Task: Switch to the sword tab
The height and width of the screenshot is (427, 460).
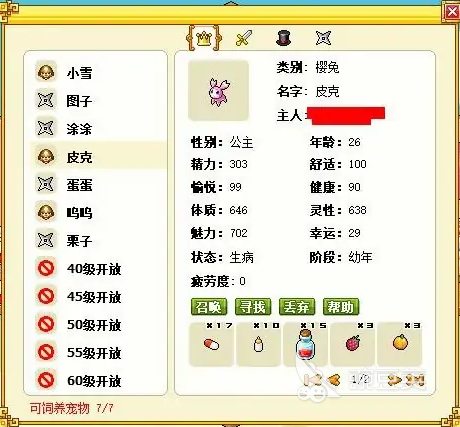Action: (244, 38)
